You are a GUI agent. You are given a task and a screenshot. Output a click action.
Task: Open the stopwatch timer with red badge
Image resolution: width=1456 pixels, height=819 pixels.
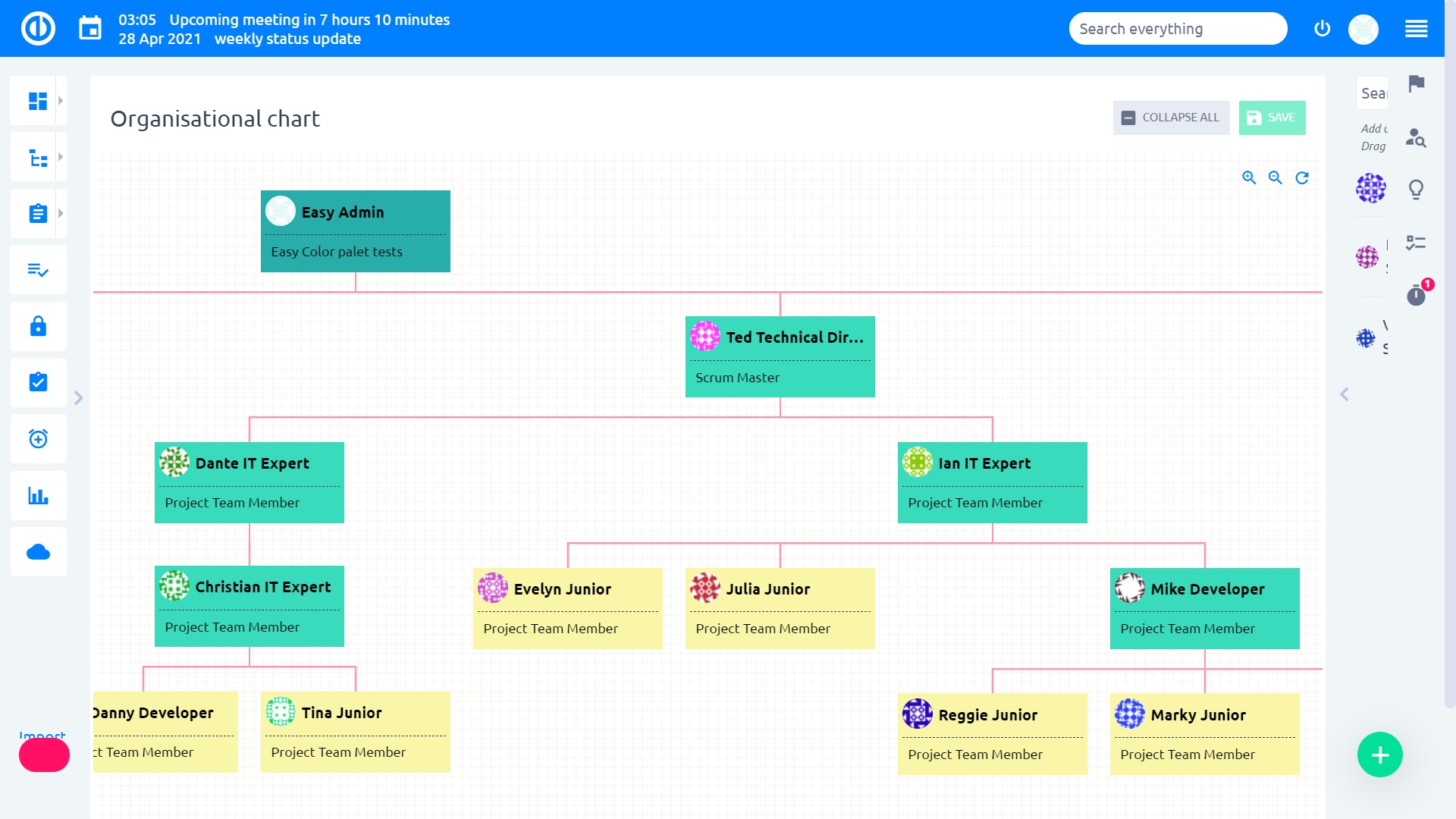click(1416, 295)
